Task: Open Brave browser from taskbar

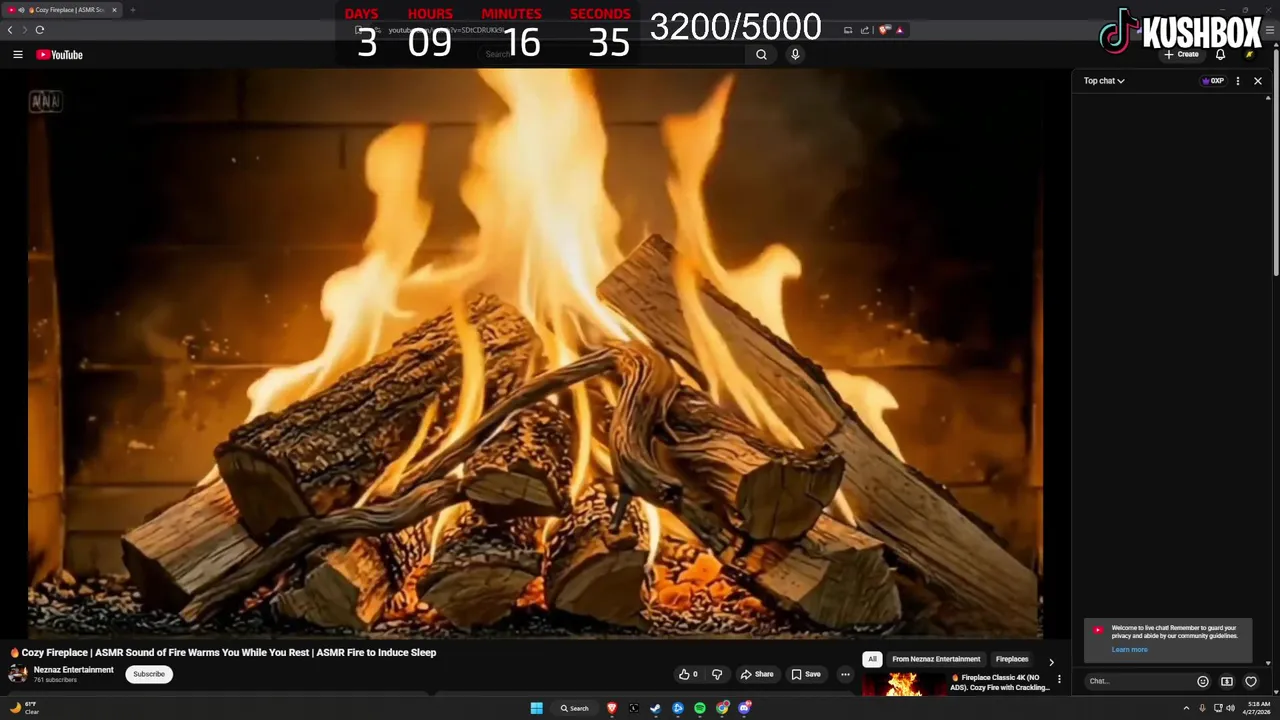Action: click(612, 708)
